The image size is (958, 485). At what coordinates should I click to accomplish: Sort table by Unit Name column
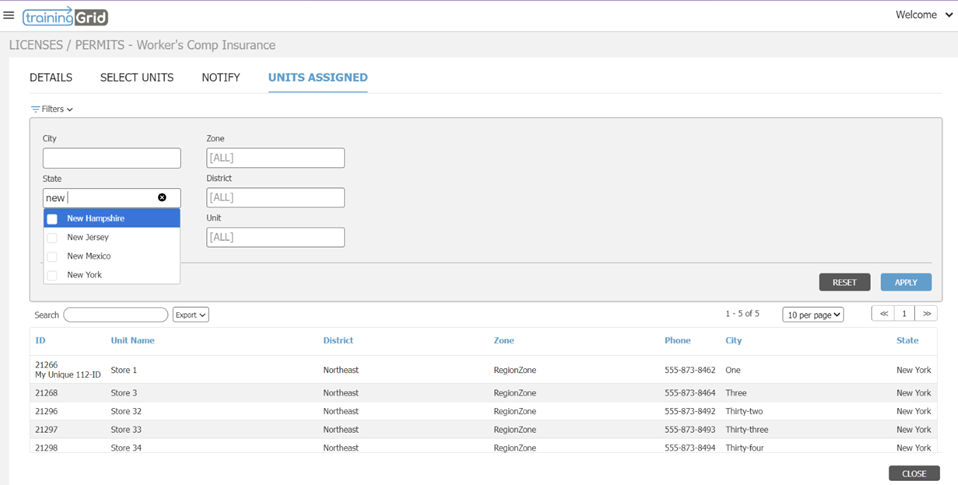point(132,341)
